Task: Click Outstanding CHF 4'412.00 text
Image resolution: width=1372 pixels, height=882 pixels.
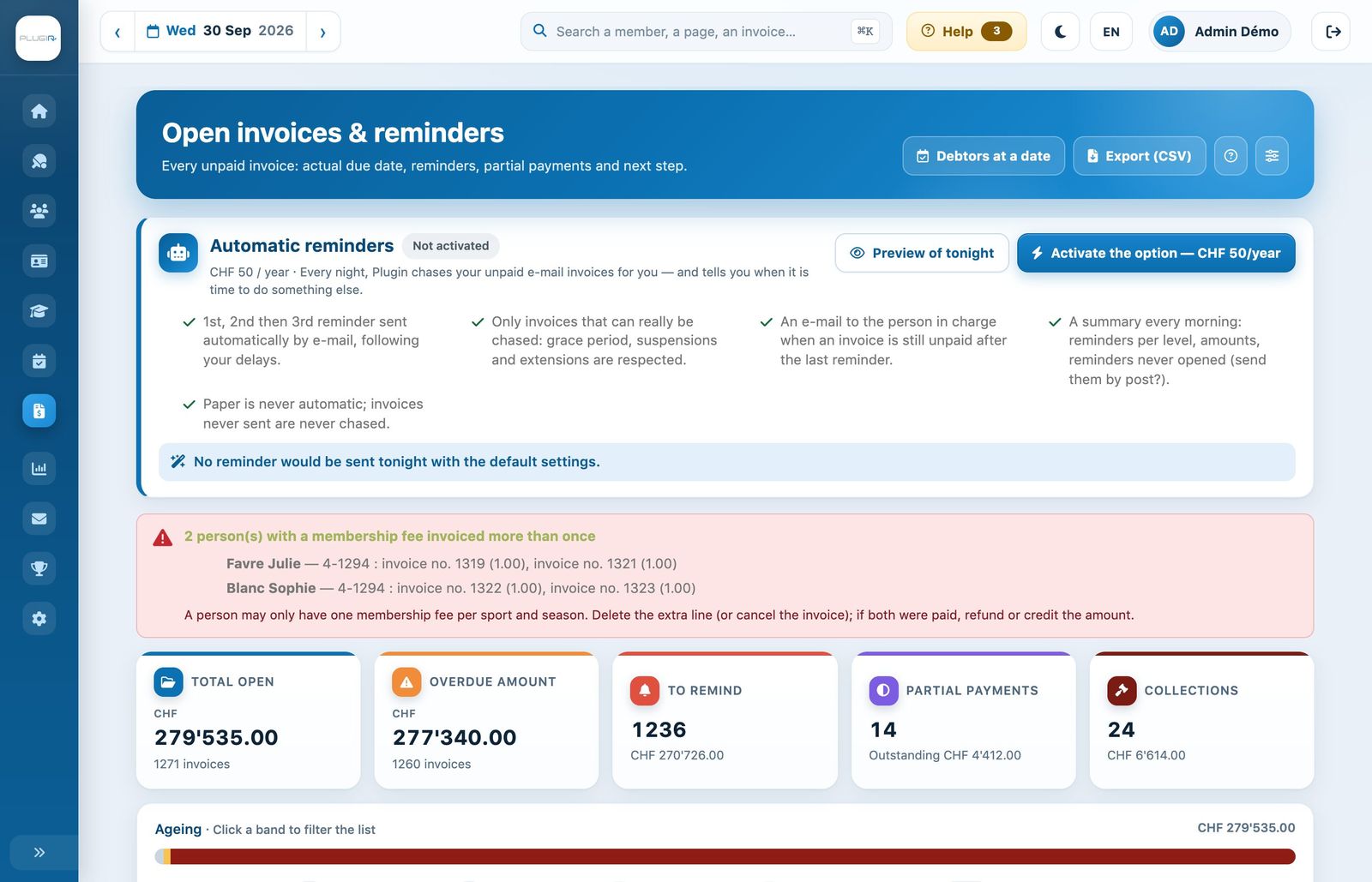Action: [x=945, y=756]
